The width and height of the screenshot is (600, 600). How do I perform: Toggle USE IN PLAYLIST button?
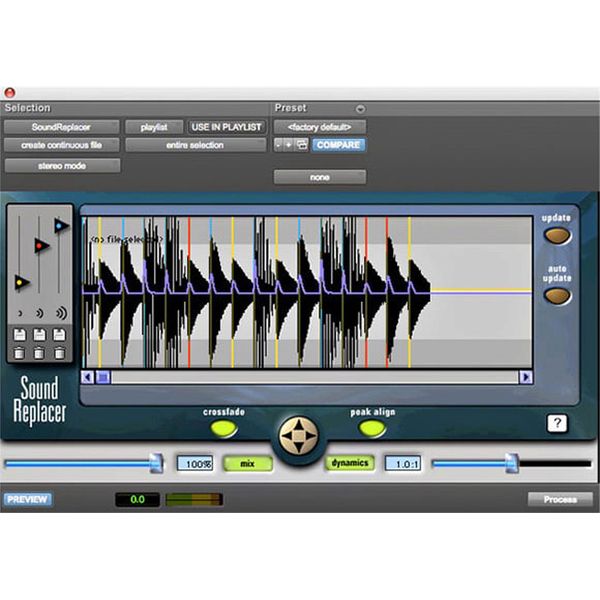[227, 127]
